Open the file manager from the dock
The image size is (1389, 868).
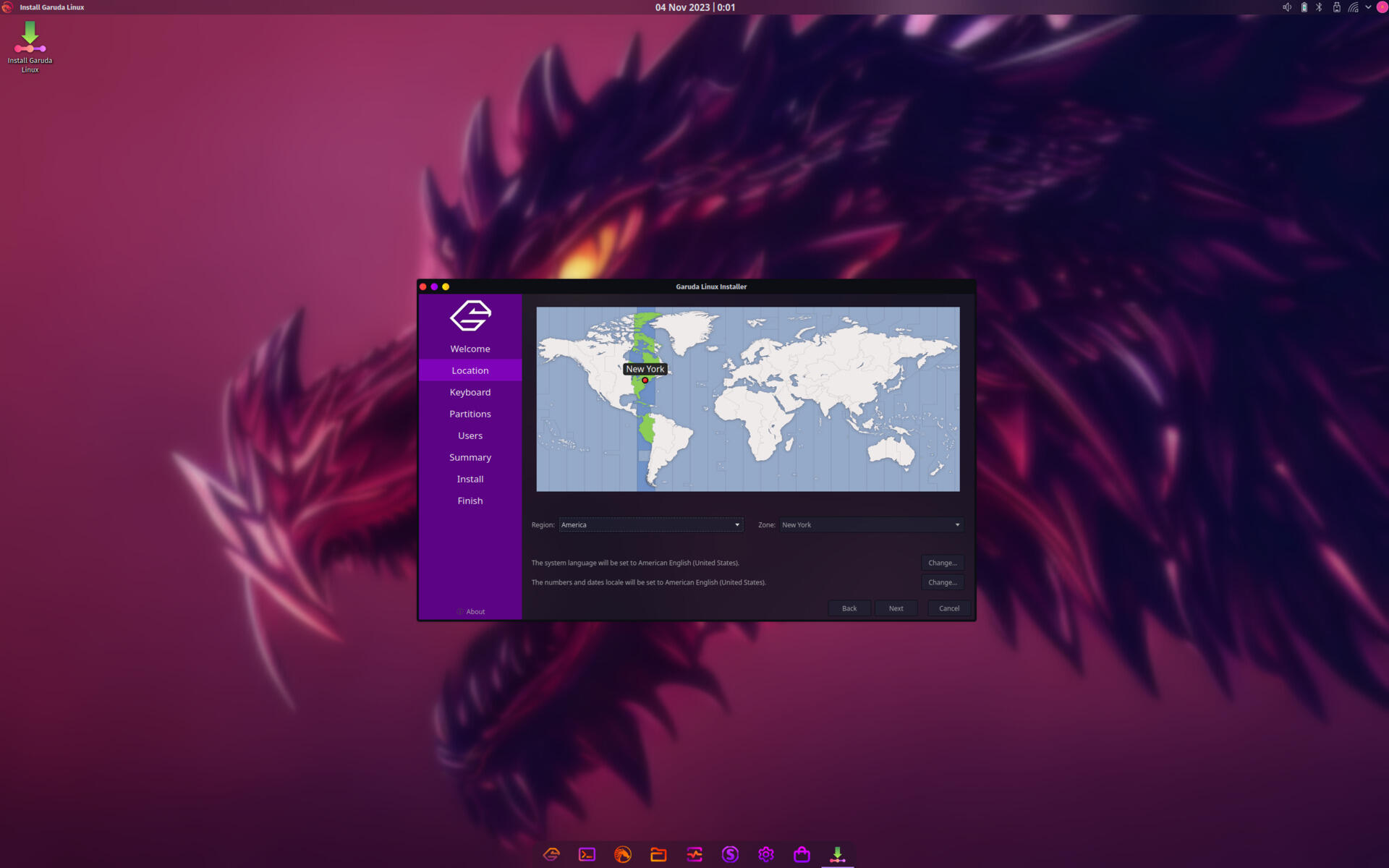[x=658, y=854]
